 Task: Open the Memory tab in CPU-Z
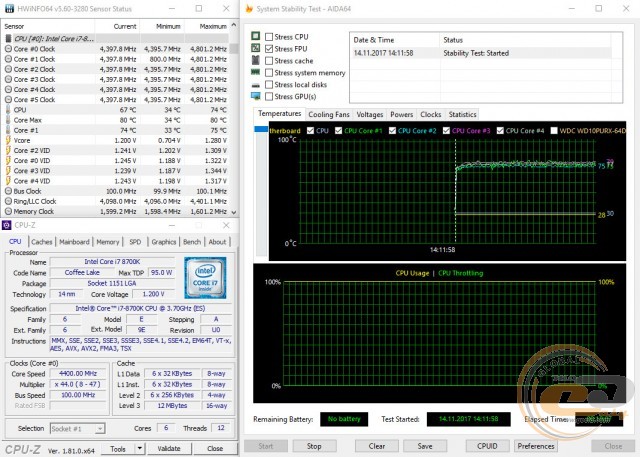(x=108, y=242)
